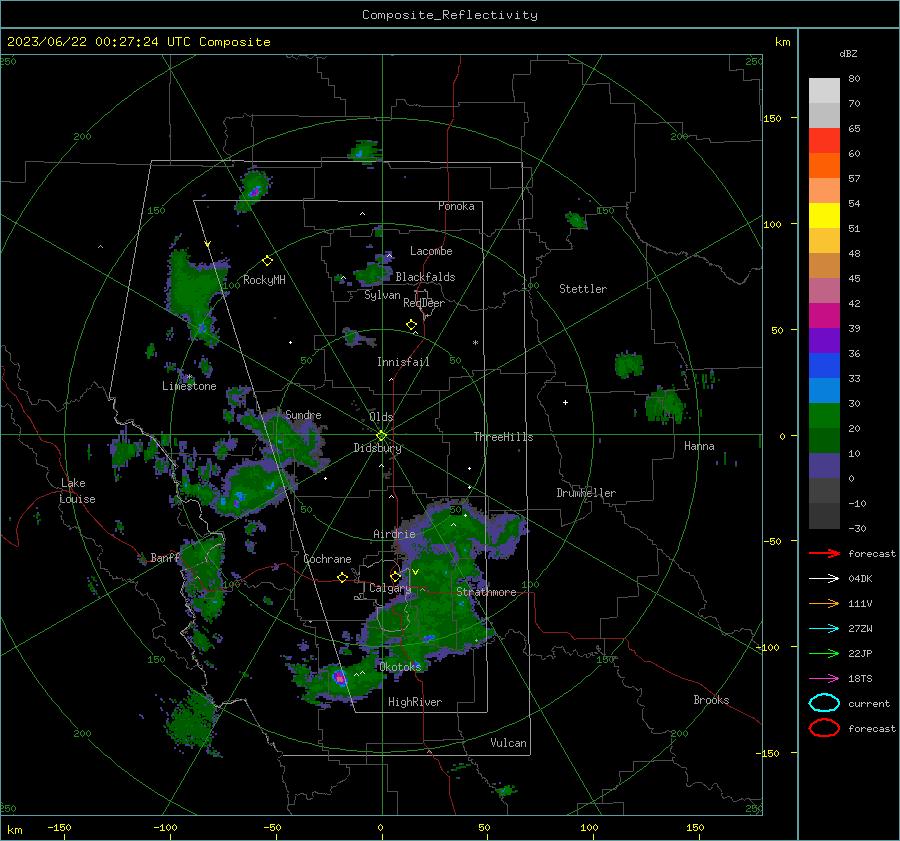Click the Blackfalds town label
Image resolution: width=900 pixels, height=841 pixels.
pyautogui.click(x=425, y=277)
